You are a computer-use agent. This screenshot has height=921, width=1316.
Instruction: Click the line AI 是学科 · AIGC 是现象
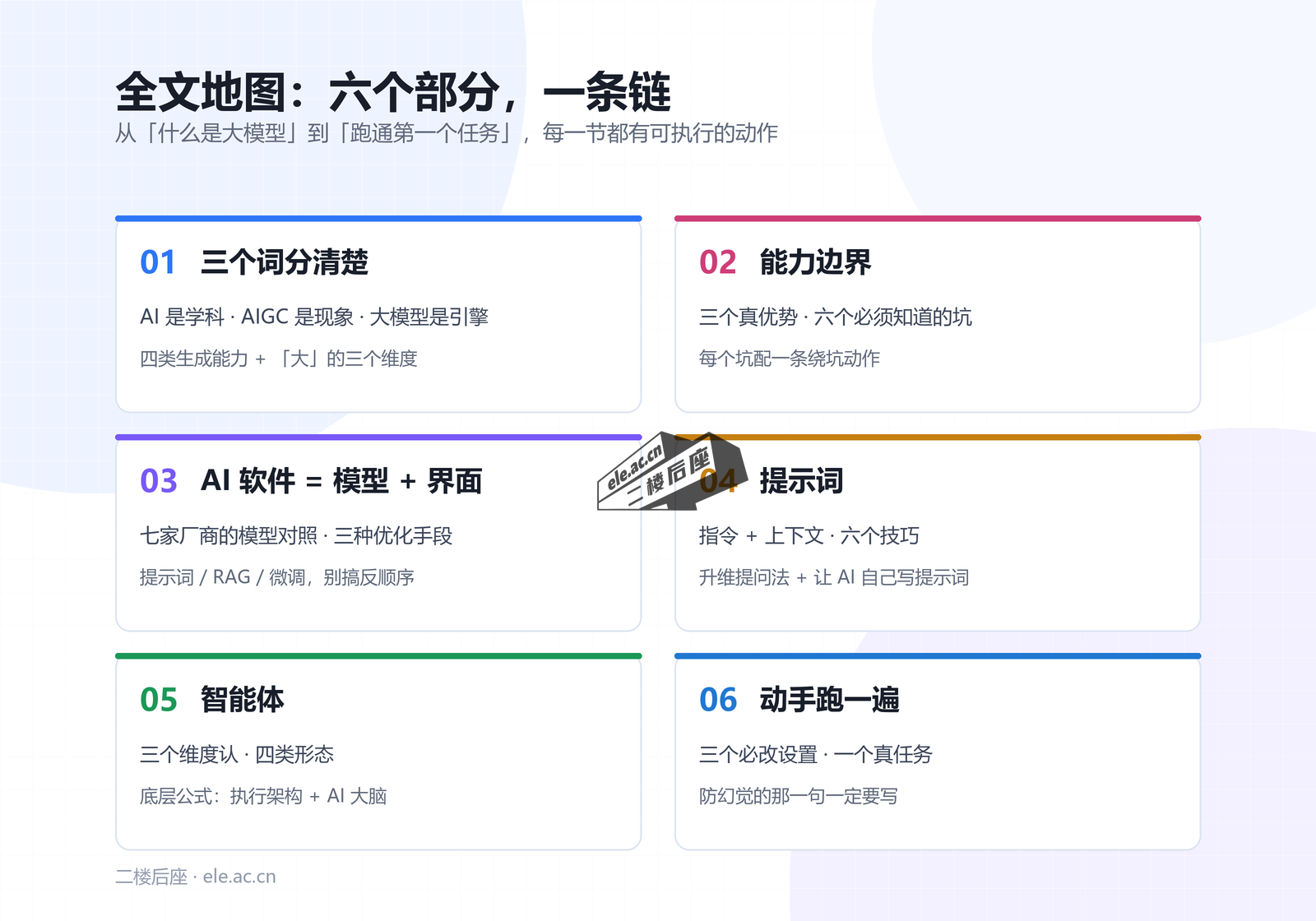coord(314,317)
